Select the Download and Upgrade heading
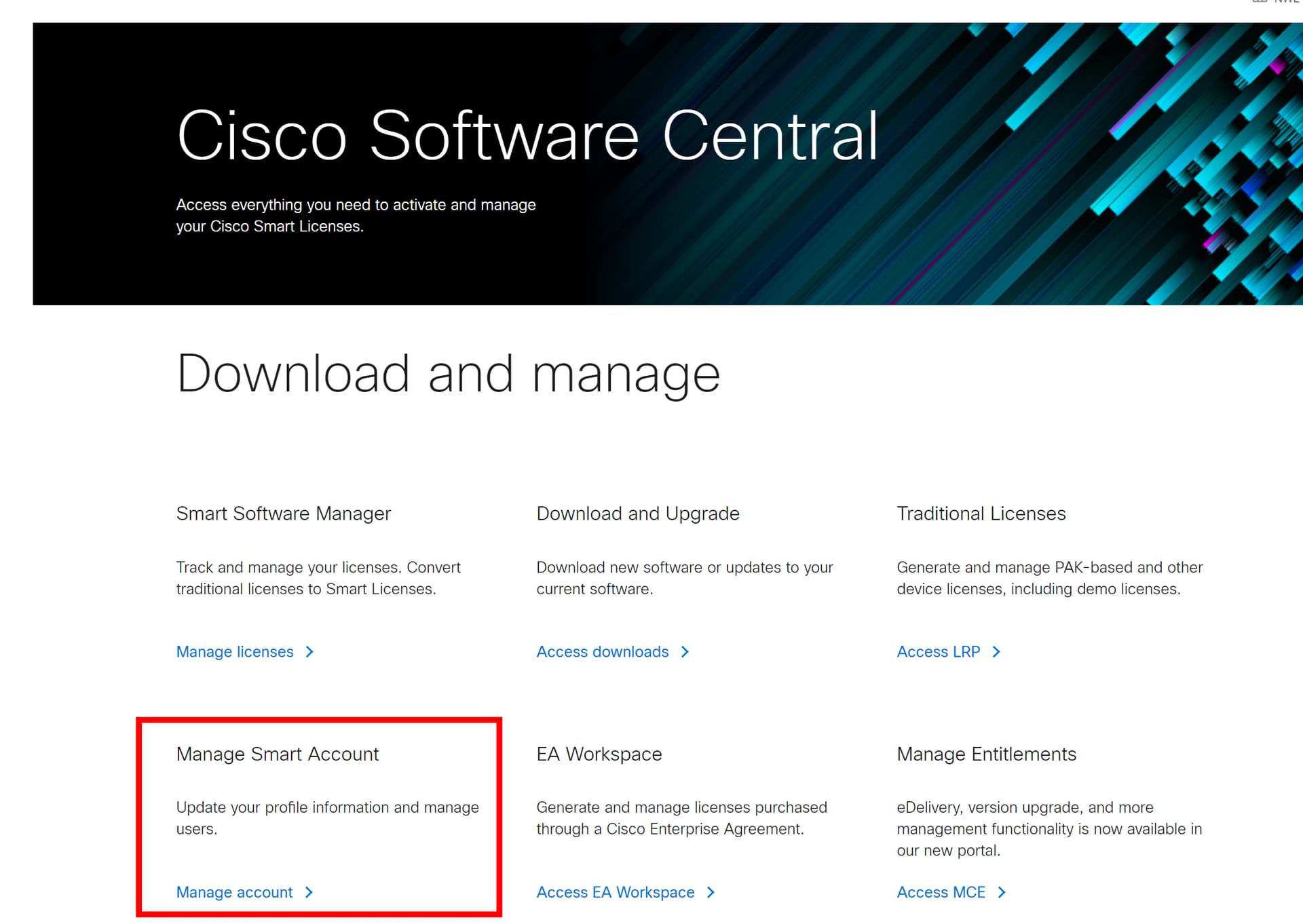The width and height of the screenshot is (1303, 924). 638,514
